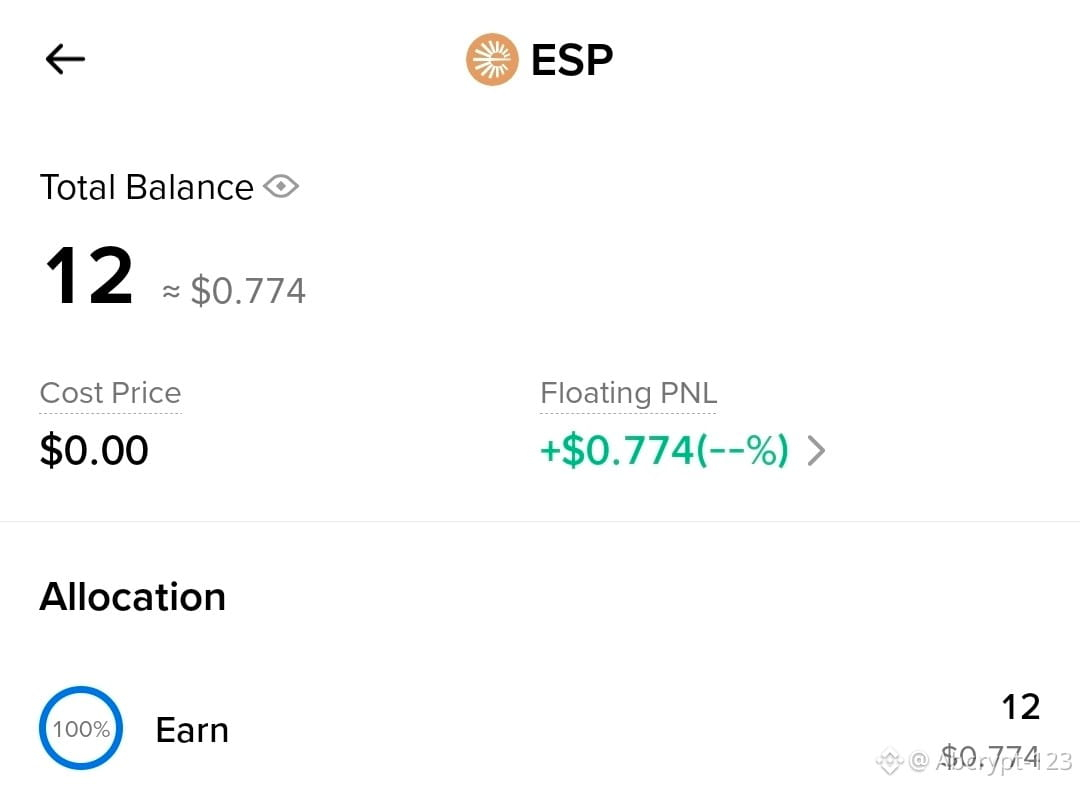
Task: Click the green +$0.774(--%) PNL value
Action: (664, 451)
